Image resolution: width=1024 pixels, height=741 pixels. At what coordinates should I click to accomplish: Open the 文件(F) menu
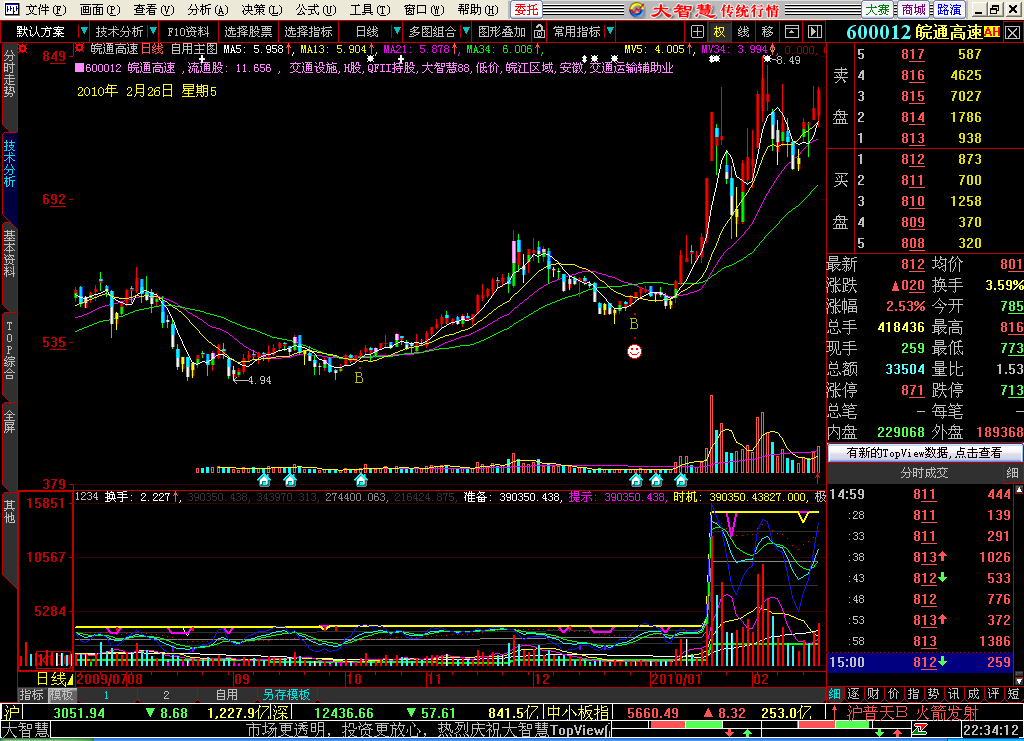pos(46,10)
